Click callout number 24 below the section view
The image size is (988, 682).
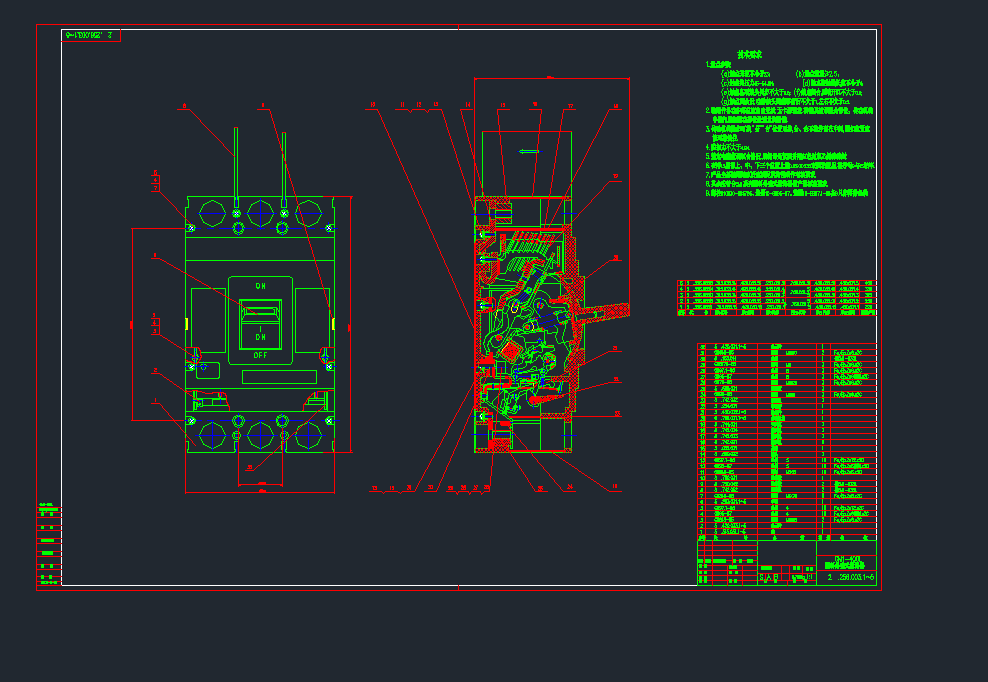[x=570, y=487]
